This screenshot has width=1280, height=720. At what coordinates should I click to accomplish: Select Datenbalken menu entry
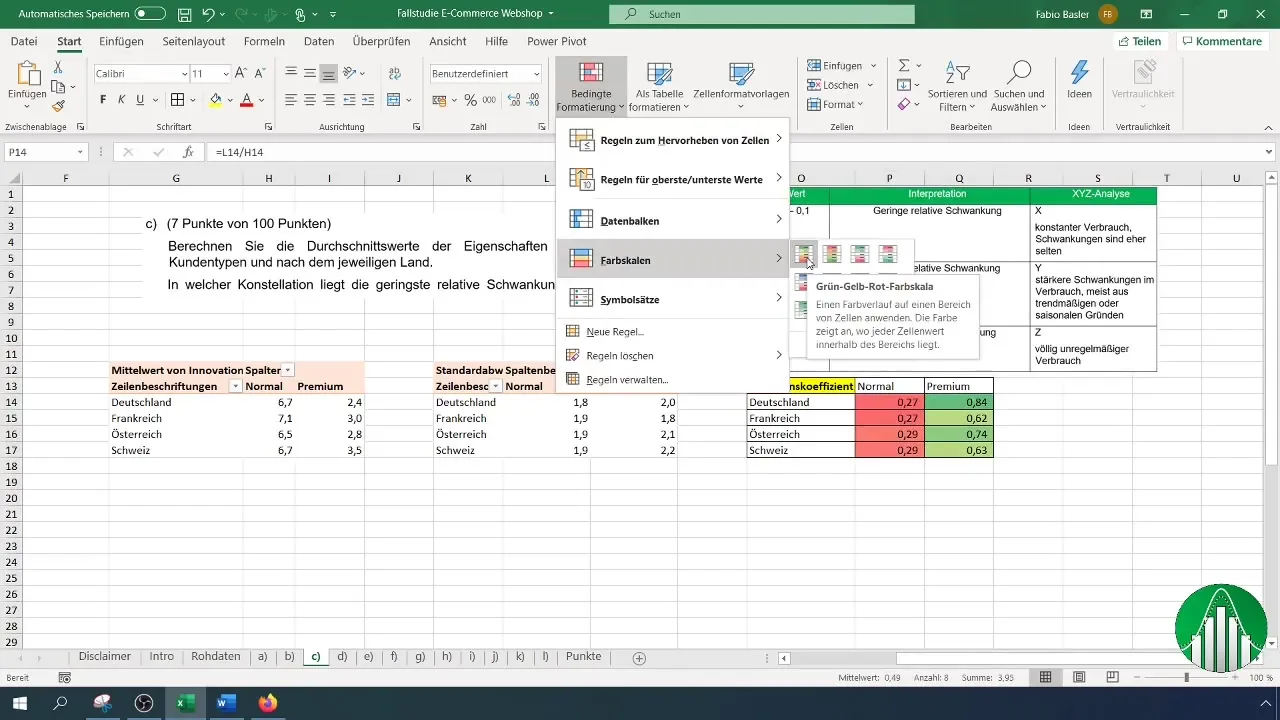[673, 219]
